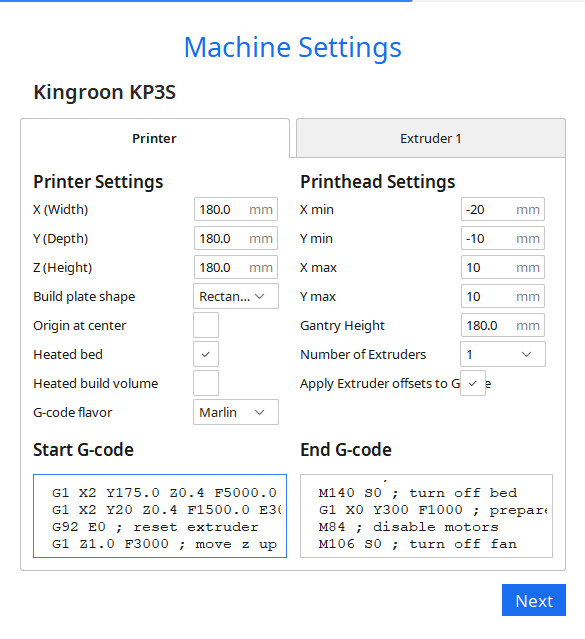Click the 'M106 S0 ; turn off fan' line
Viewport: 585px width, 639px height.
click(417, 544)
